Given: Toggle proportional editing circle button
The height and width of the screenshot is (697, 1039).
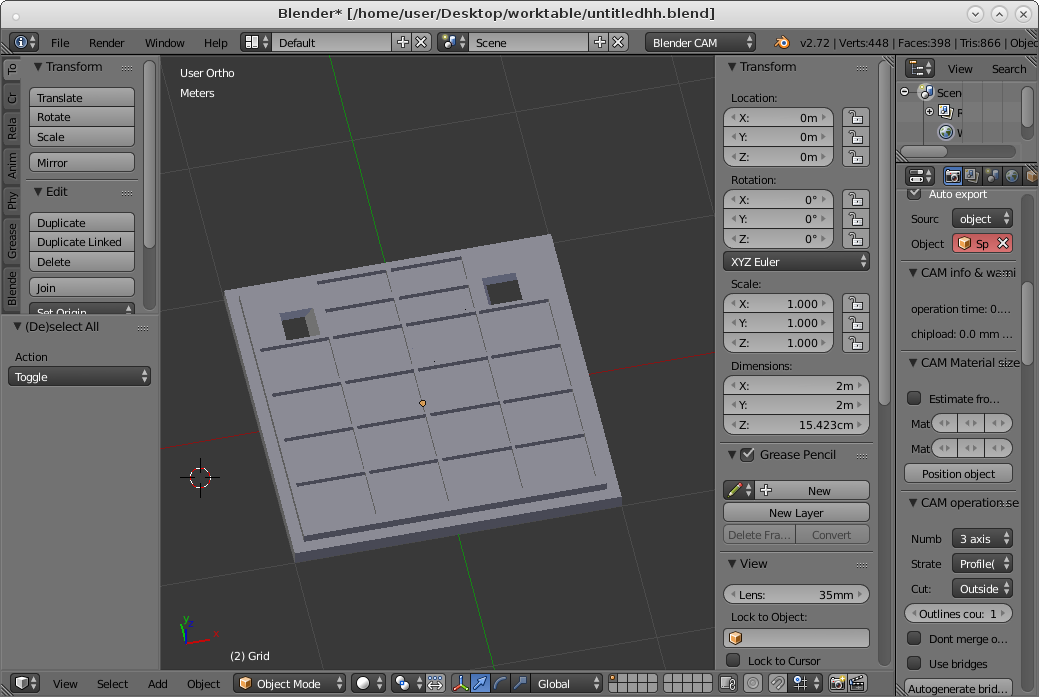Looking at the screenshot, I should tap(753, 683).
